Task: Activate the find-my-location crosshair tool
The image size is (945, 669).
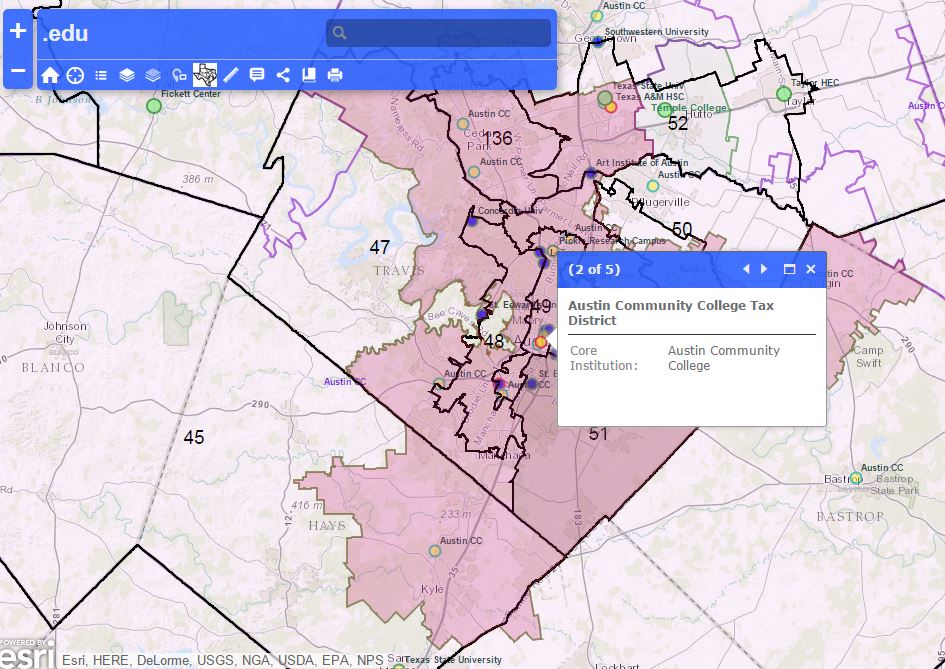Action: click(x=75, y=75)
